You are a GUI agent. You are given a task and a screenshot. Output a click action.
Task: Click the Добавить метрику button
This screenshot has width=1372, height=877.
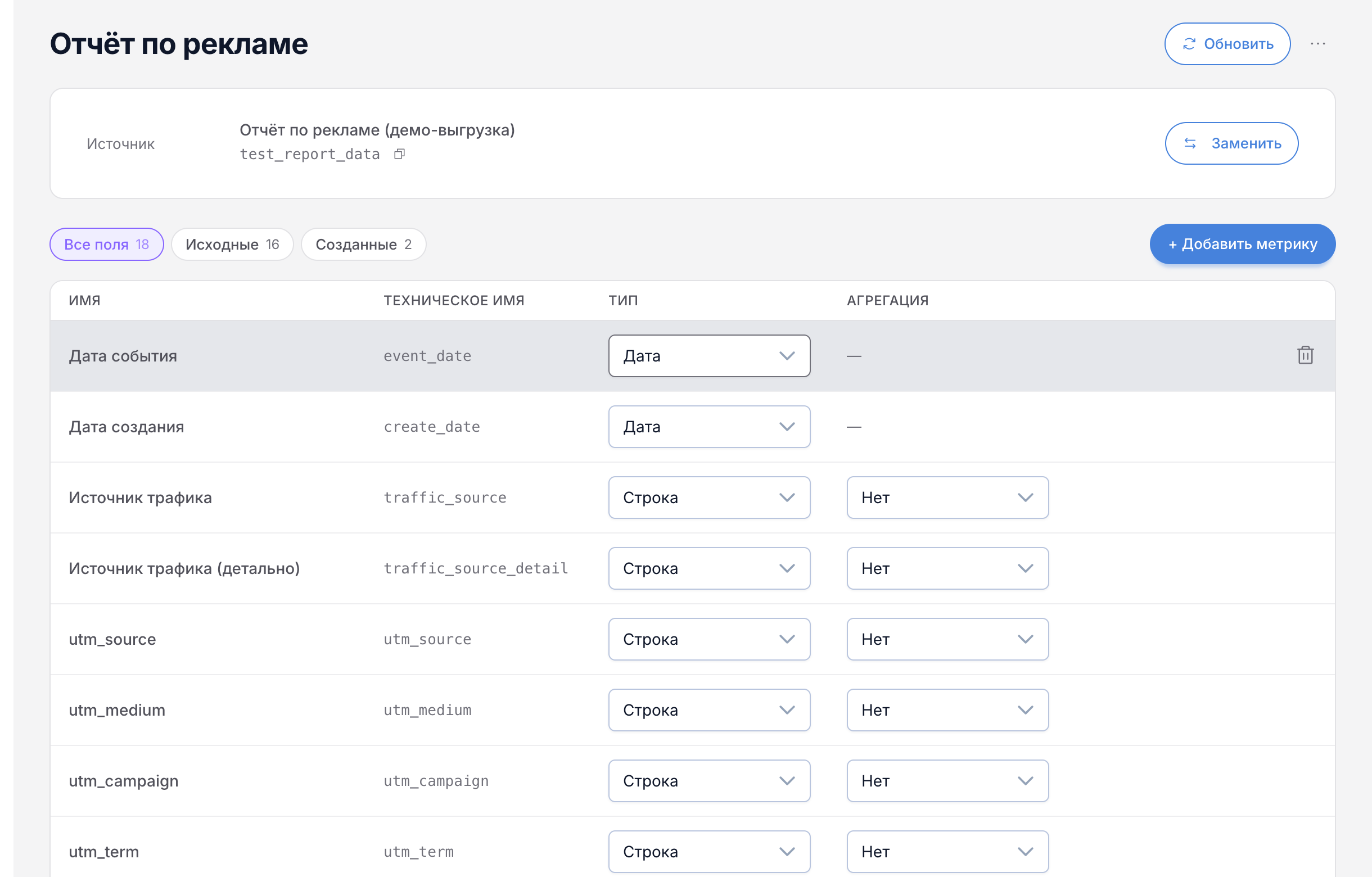pyautogui.click(x=1242, y=244)
